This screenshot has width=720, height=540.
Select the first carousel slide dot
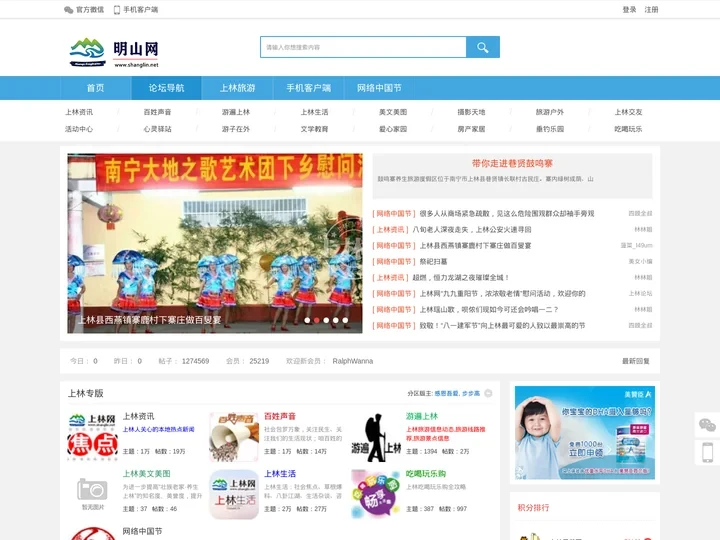[307, 320]
